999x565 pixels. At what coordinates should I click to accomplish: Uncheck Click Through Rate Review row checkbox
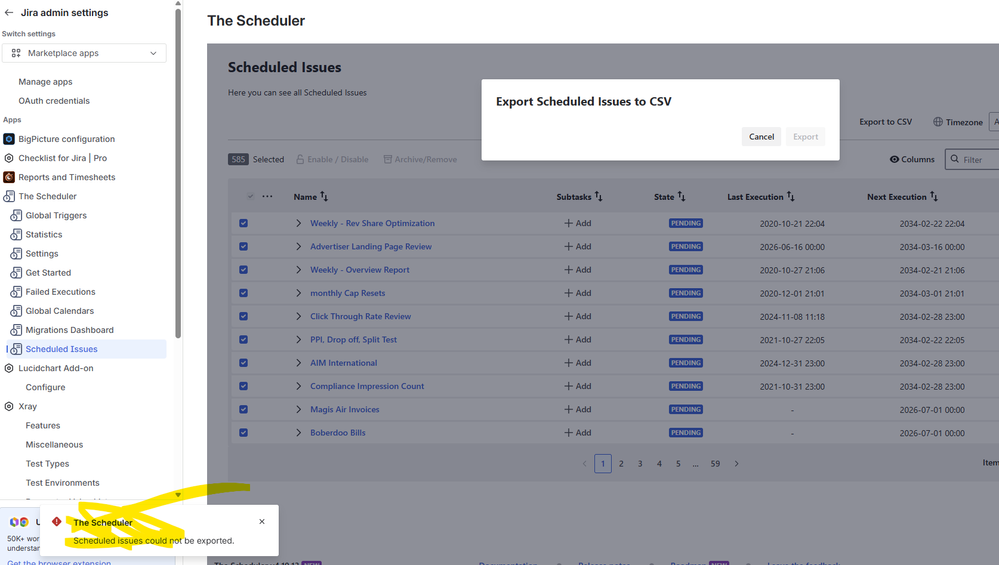243,316
